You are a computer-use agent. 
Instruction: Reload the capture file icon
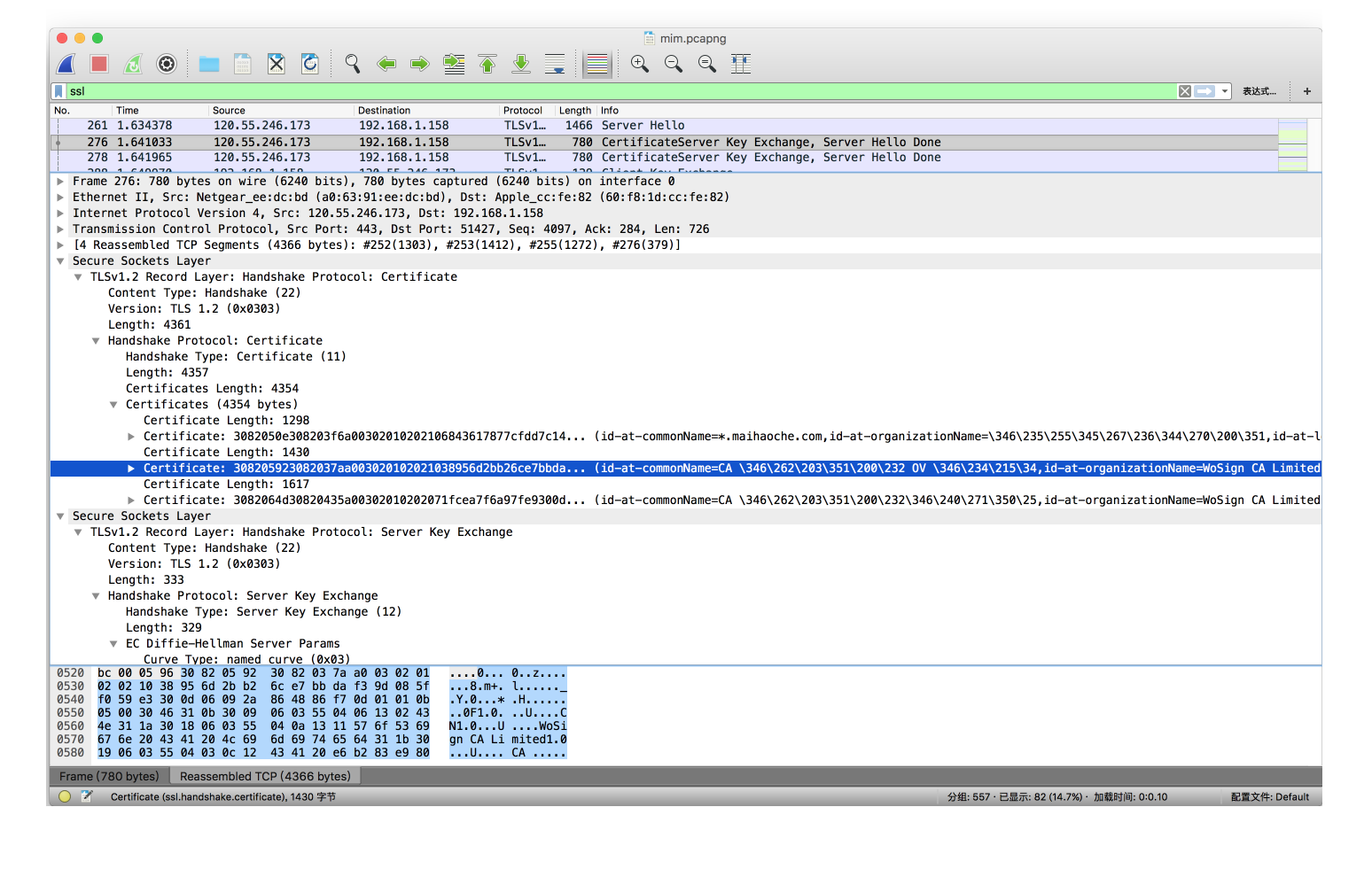(x=310, y=64)
